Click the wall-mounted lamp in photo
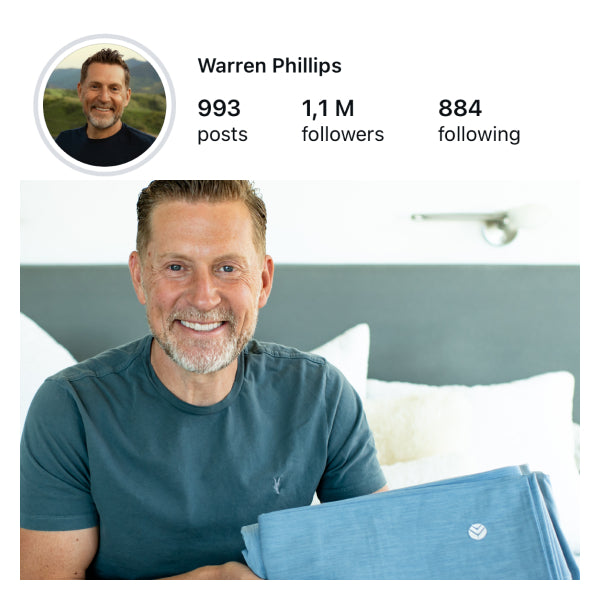 coord(469,226)
